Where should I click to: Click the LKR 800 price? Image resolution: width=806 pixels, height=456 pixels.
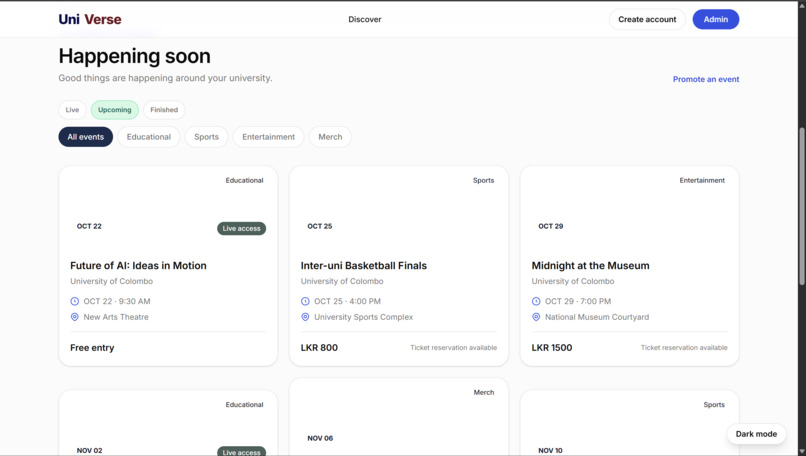tap(319, 348)
